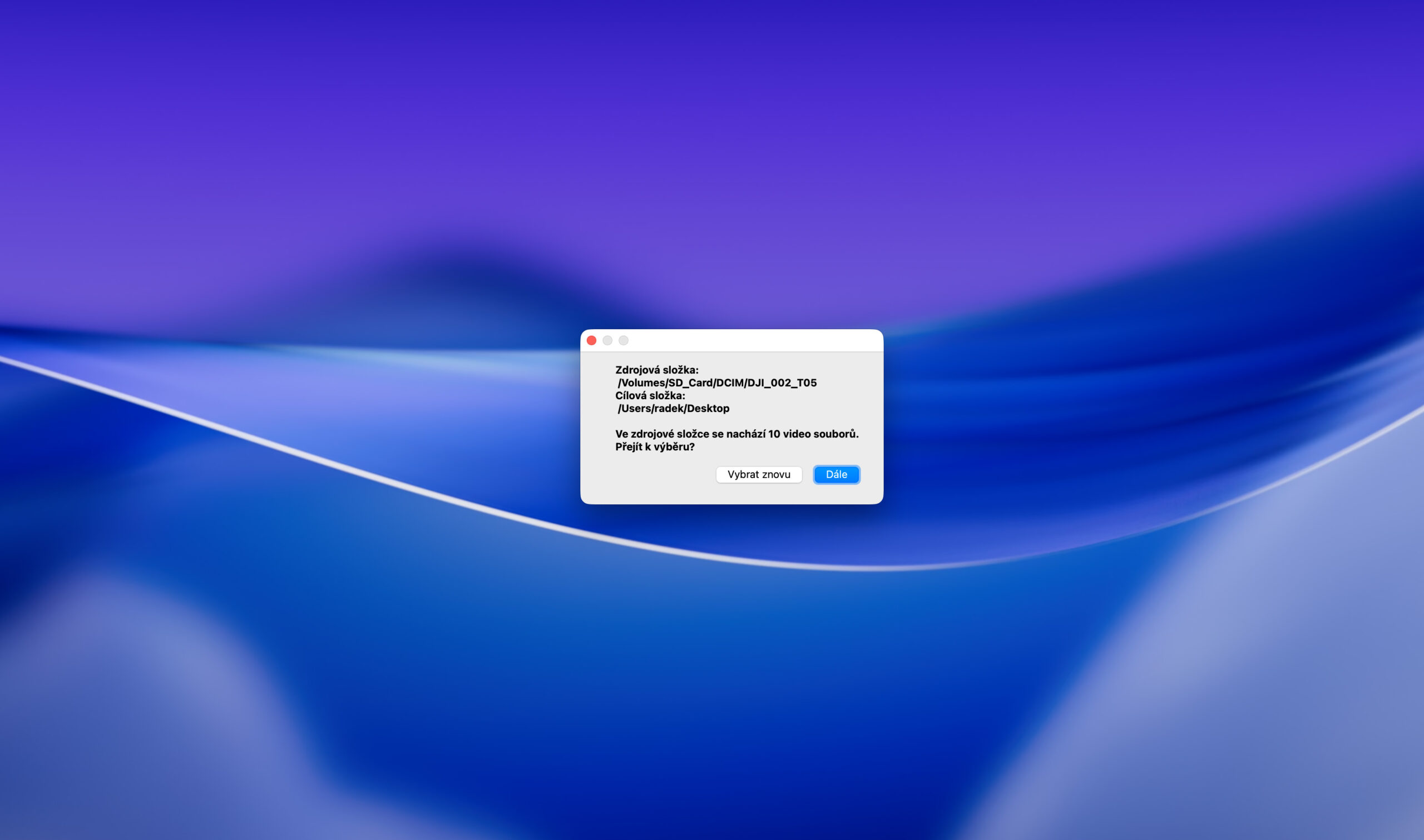Screen dimensions: 1424x840
Task: Click the Zdrojová složka label
Action: [x=657, y=370]
